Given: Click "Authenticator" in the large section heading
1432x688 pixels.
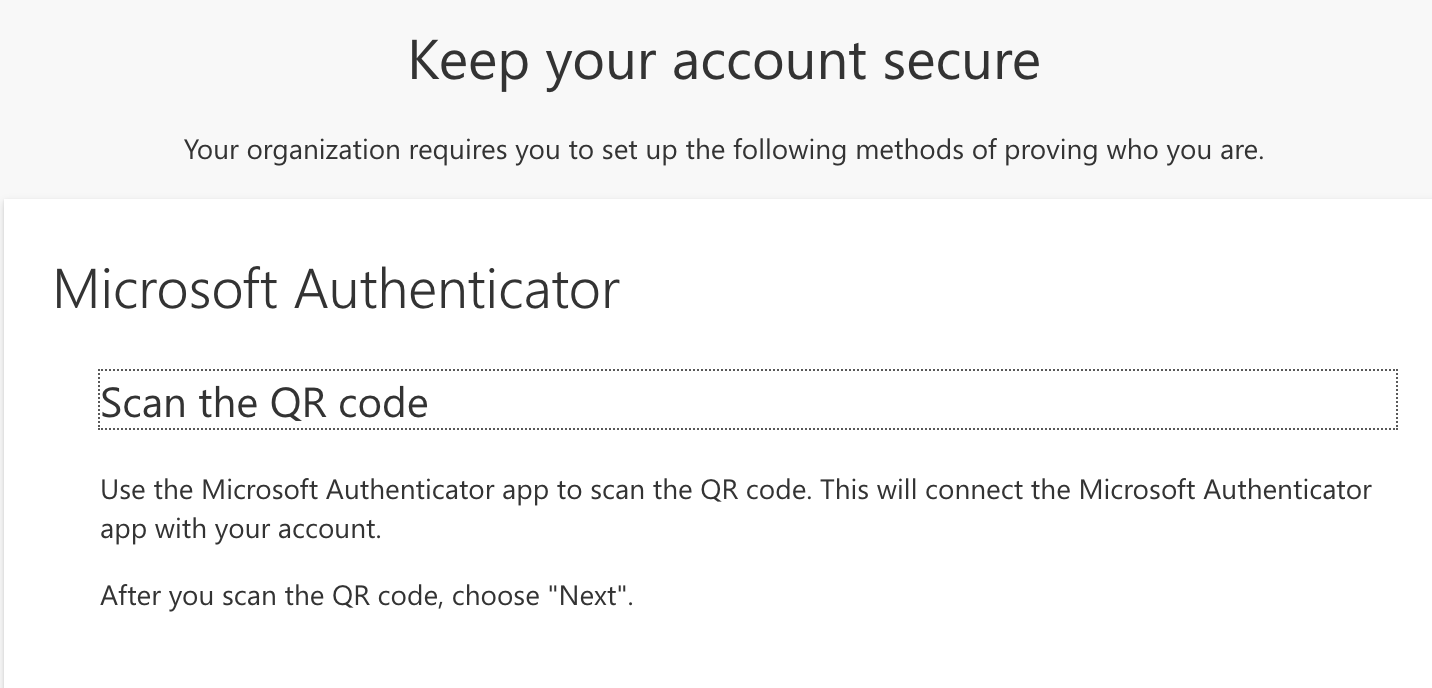Looking at the screenshot, I should point(456,289).
